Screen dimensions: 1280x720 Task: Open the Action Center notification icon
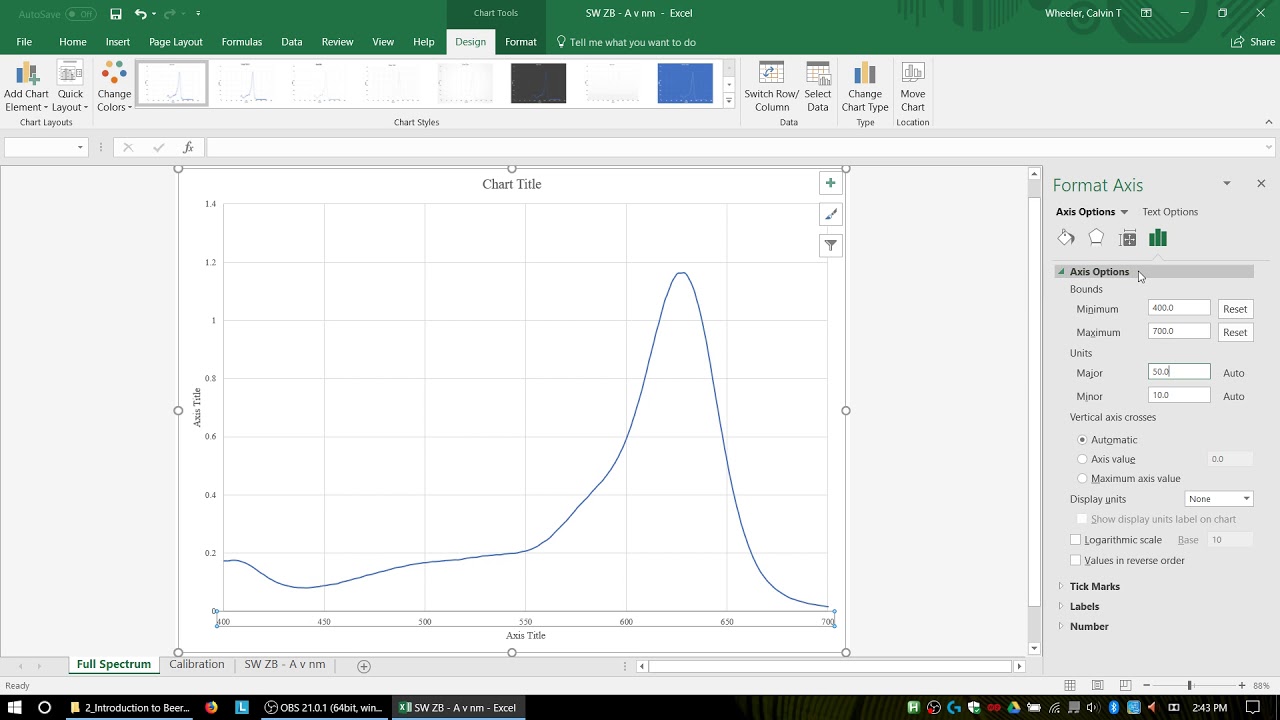pos(1253,707)
